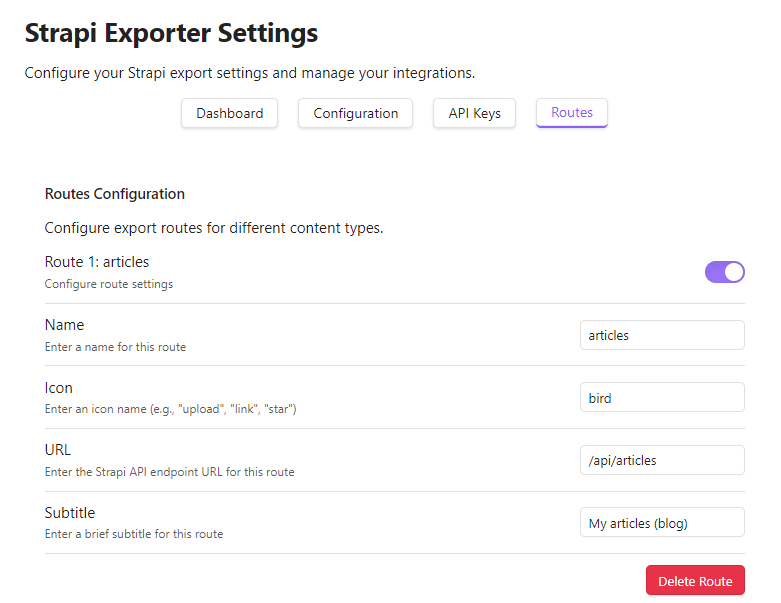The height and width of the screenshot is (603, 781).
Task: Click the Route 1: articles label
Action: 97,262
